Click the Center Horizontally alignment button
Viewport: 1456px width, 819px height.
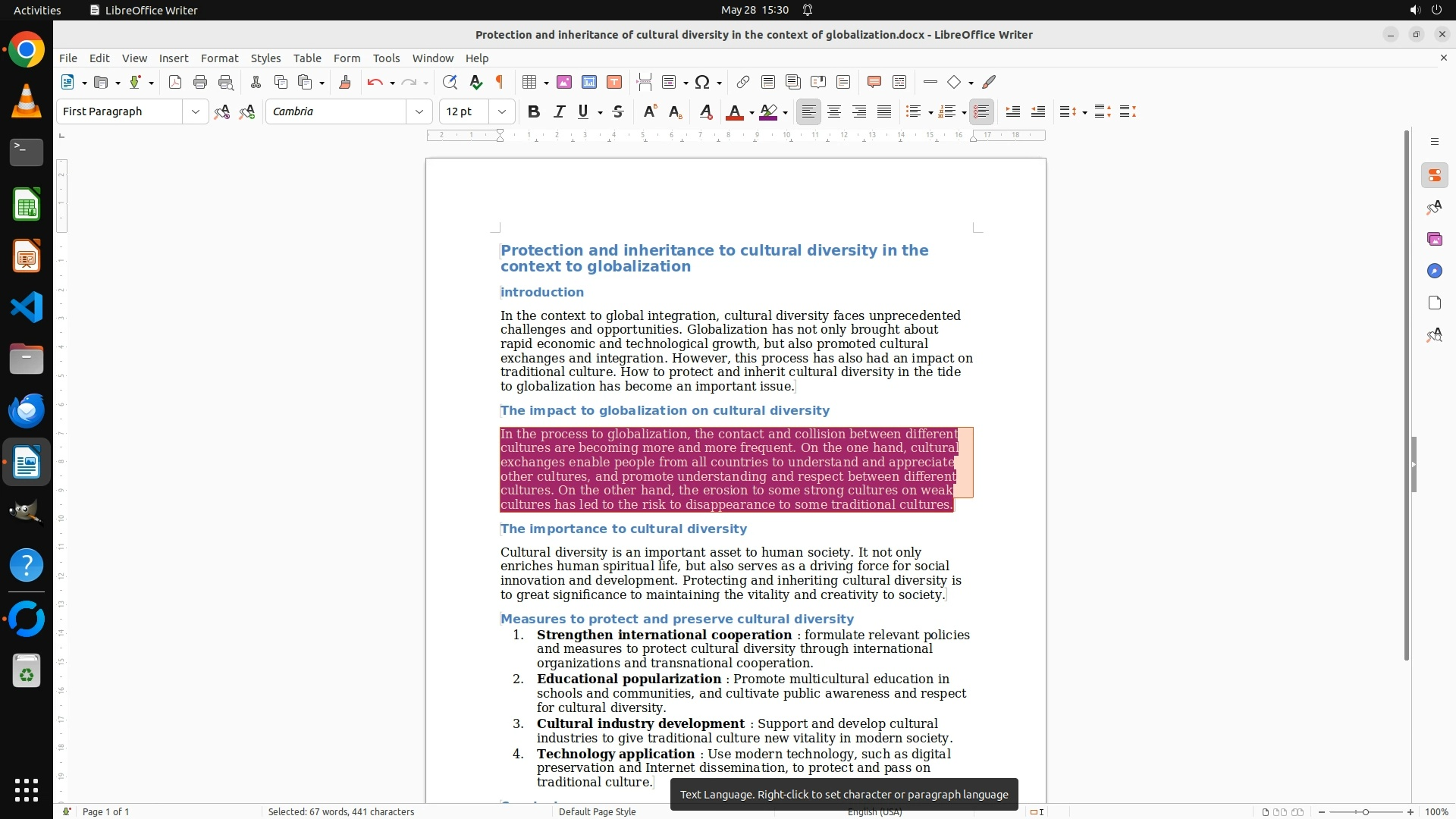pyautogui.click(x=834, y=111)
